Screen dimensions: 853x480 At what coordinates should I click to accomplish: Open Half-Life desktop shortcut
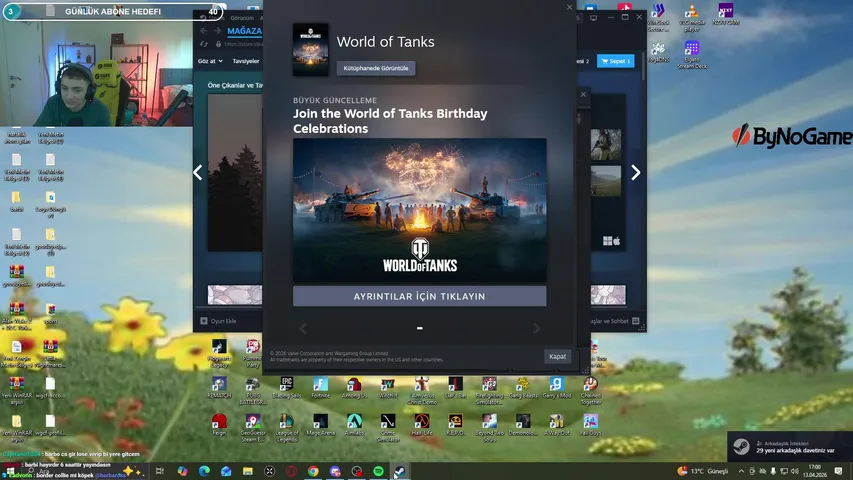[422, 425]
